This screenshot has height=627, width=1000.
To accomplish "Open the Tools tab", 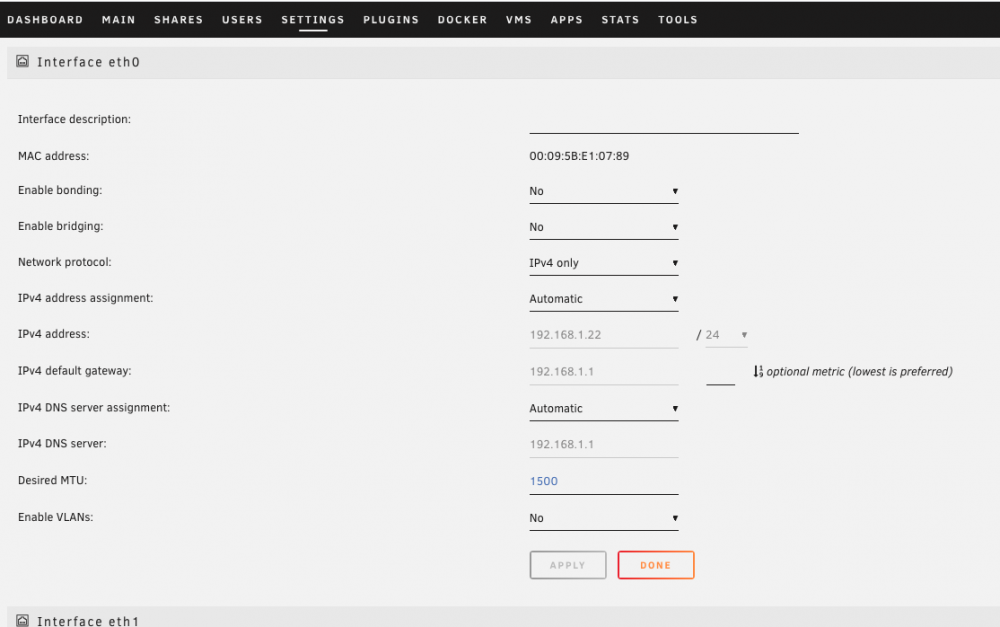I will click(x=678, y=20).
